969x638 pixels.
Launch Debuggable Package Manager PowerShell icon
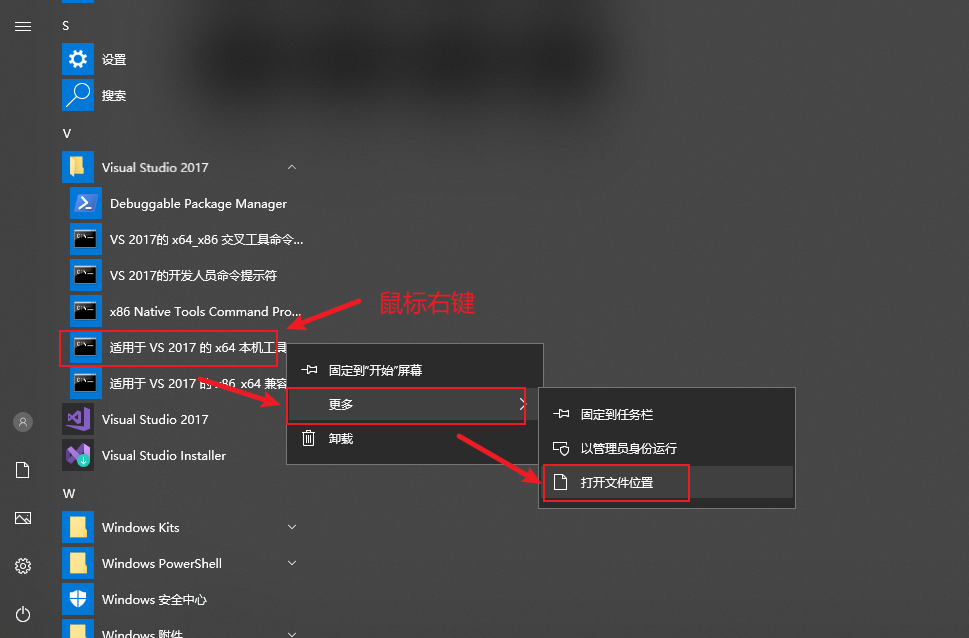[86, 203]
